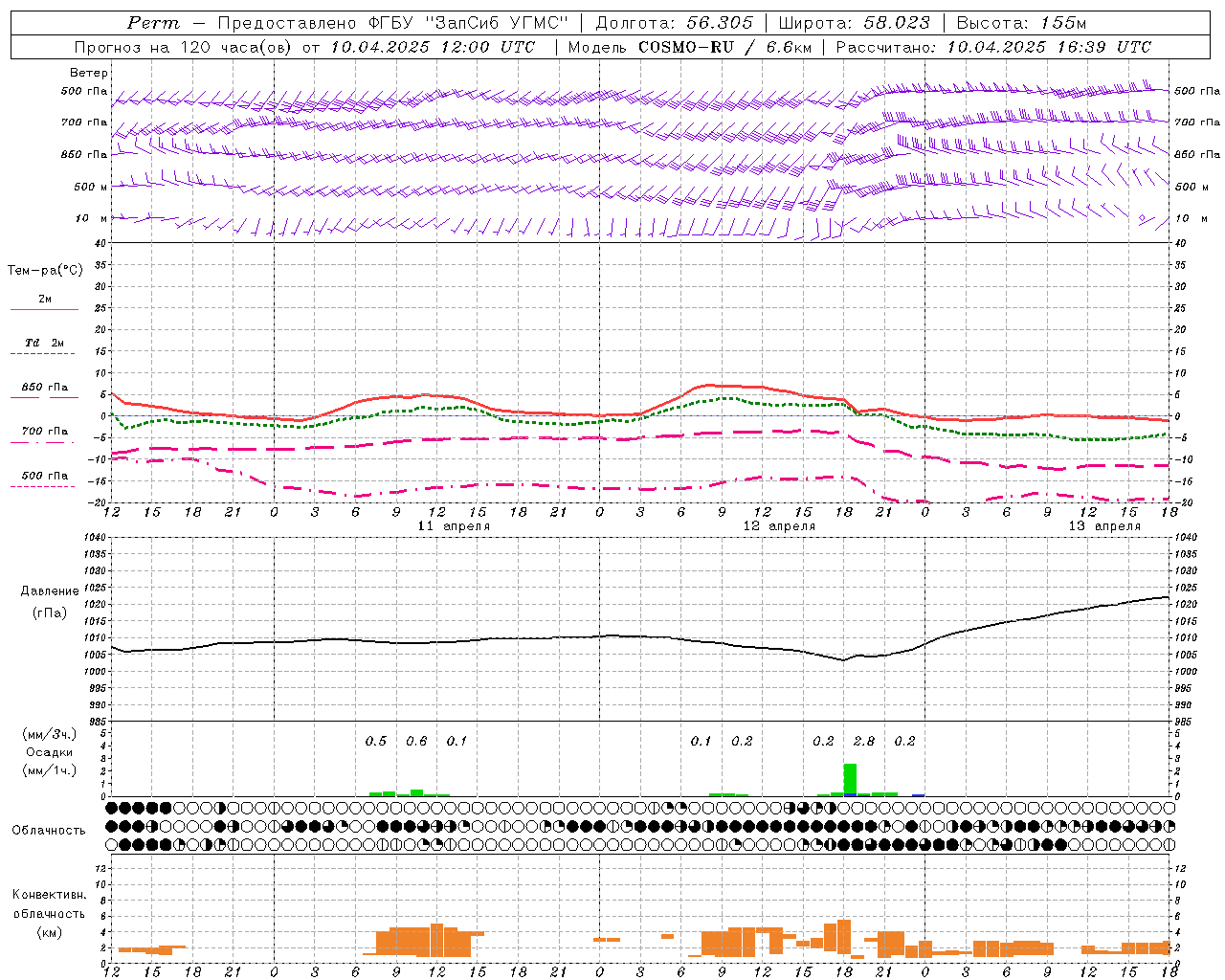Click the '850 гПа' temperature legend entry
This screenshot has width=1225, height=980.
pos(45,388)
